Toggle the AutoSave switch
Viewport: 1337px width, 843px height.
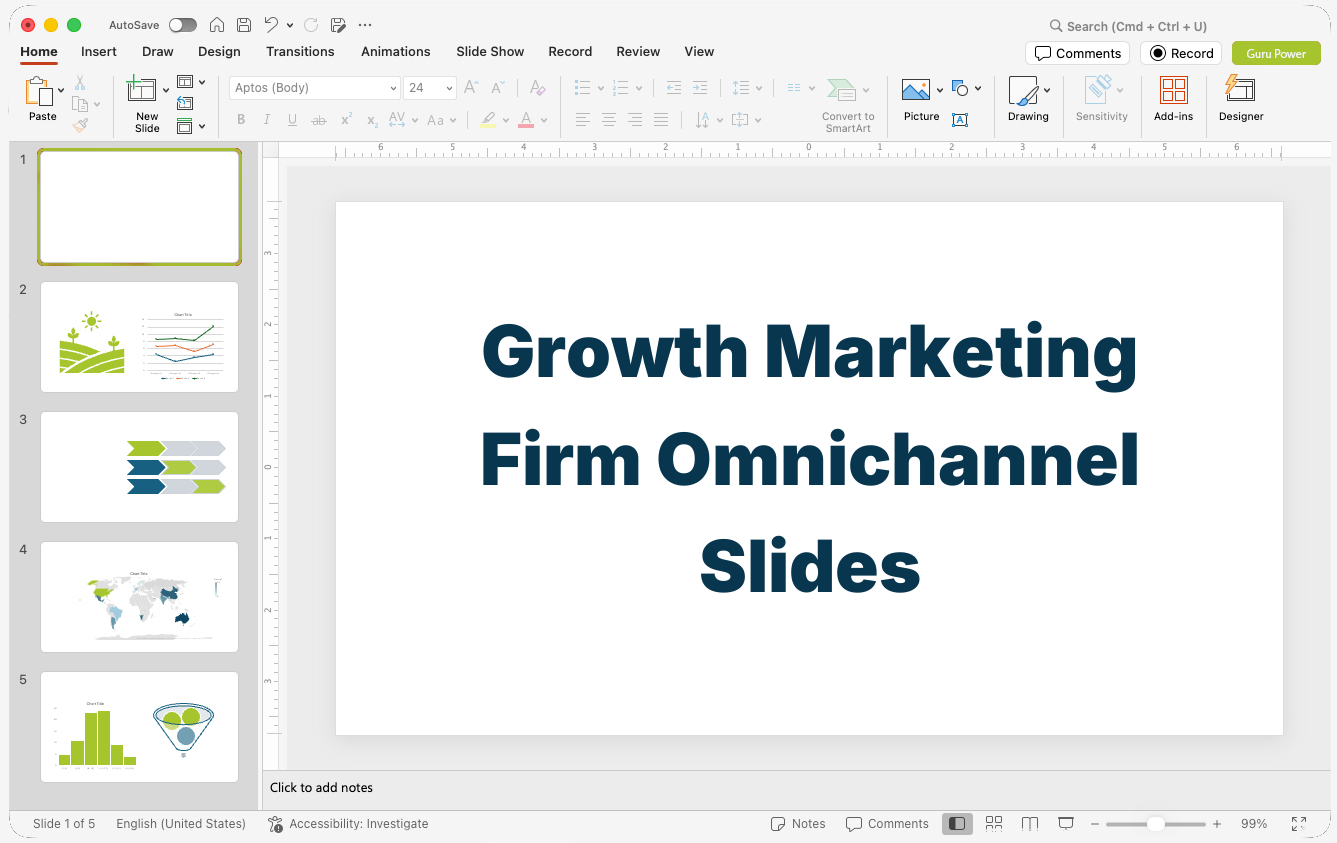pyautogui.click(x=183, y=25)
